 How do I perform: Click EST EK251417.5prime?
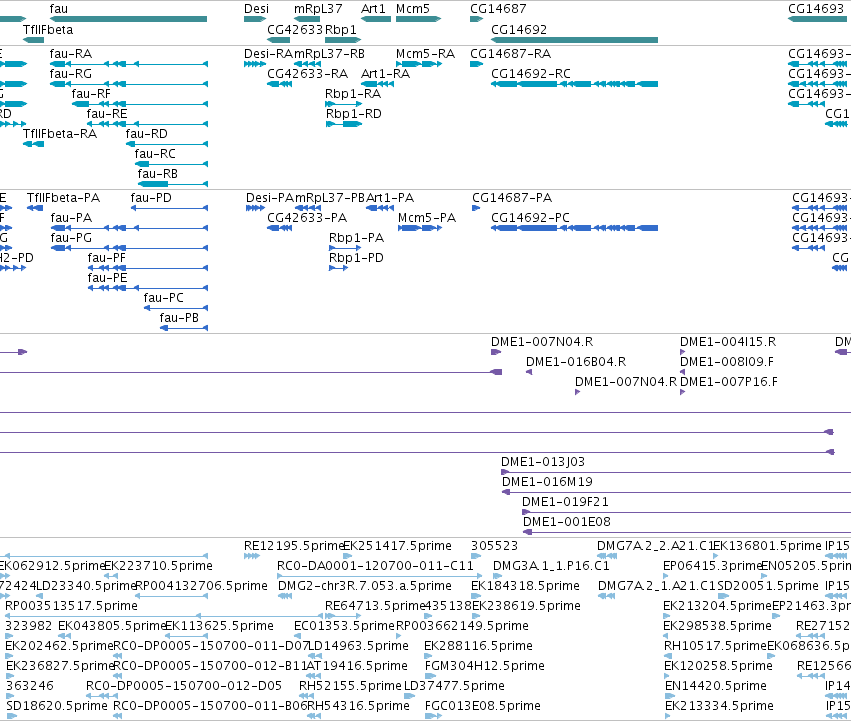pyautogui.click(x=397, y=545)
